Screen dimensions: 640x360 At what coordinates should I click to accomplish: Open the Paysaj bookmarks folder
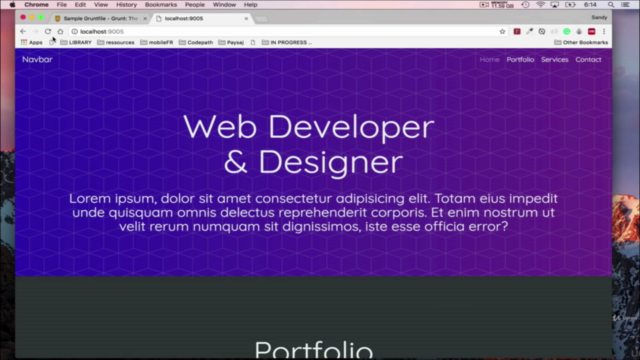tap(231, 42)
